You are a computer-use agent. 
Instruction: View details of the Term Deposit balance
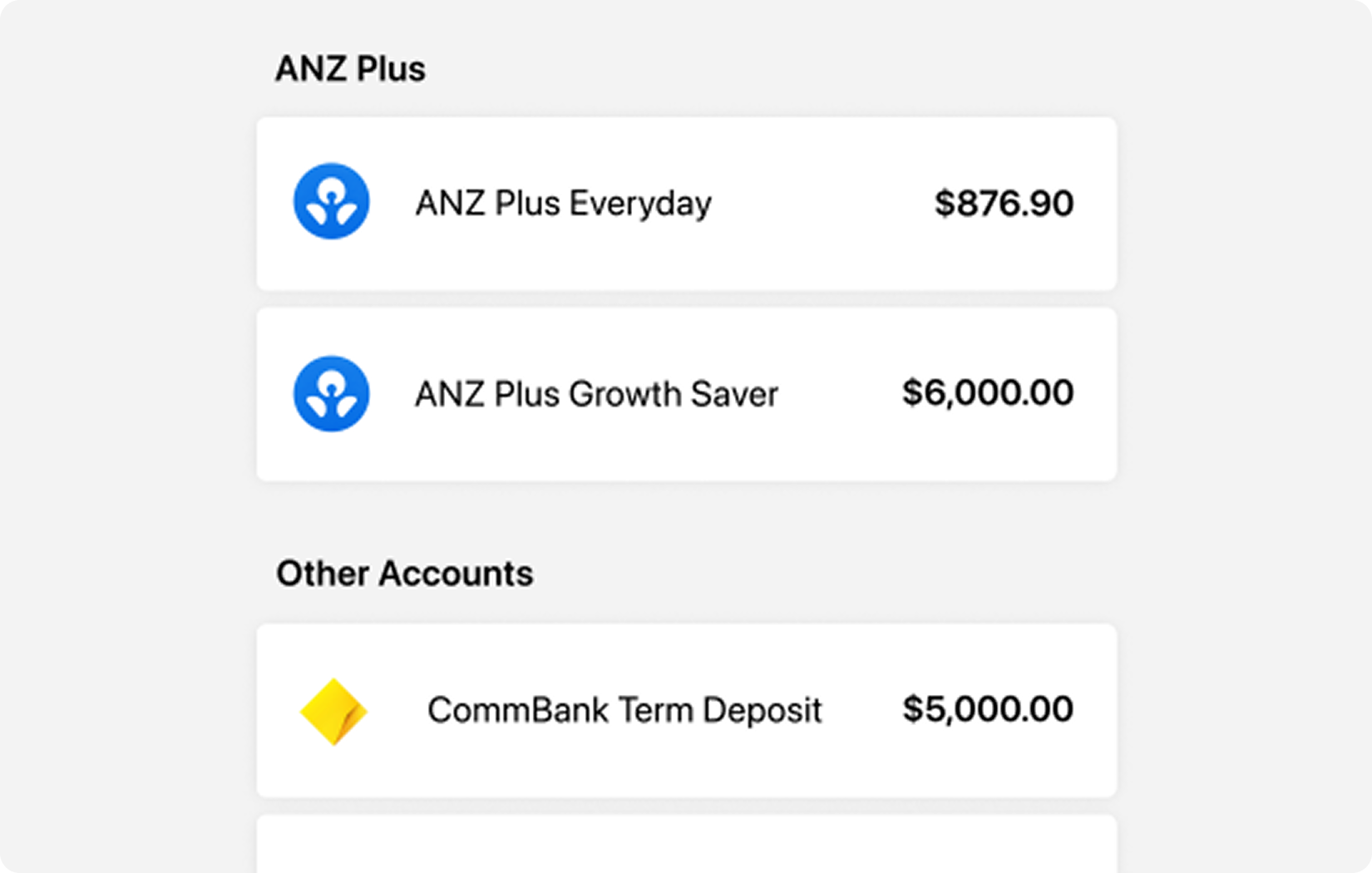point(988,709)
